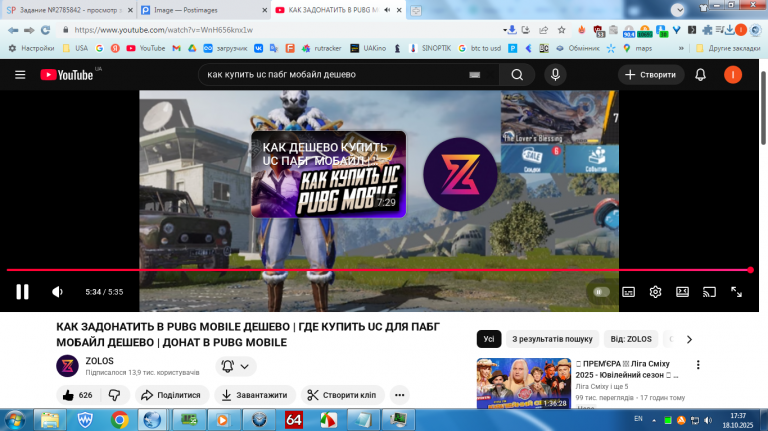Click the EN language indicator in tray

pos(638,419)
